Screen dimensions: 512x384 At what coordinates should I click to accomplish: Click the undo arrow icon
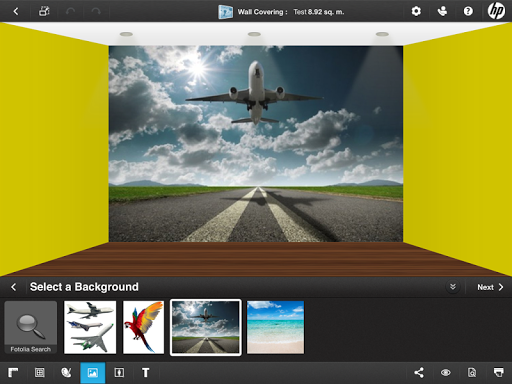point(70,11)
